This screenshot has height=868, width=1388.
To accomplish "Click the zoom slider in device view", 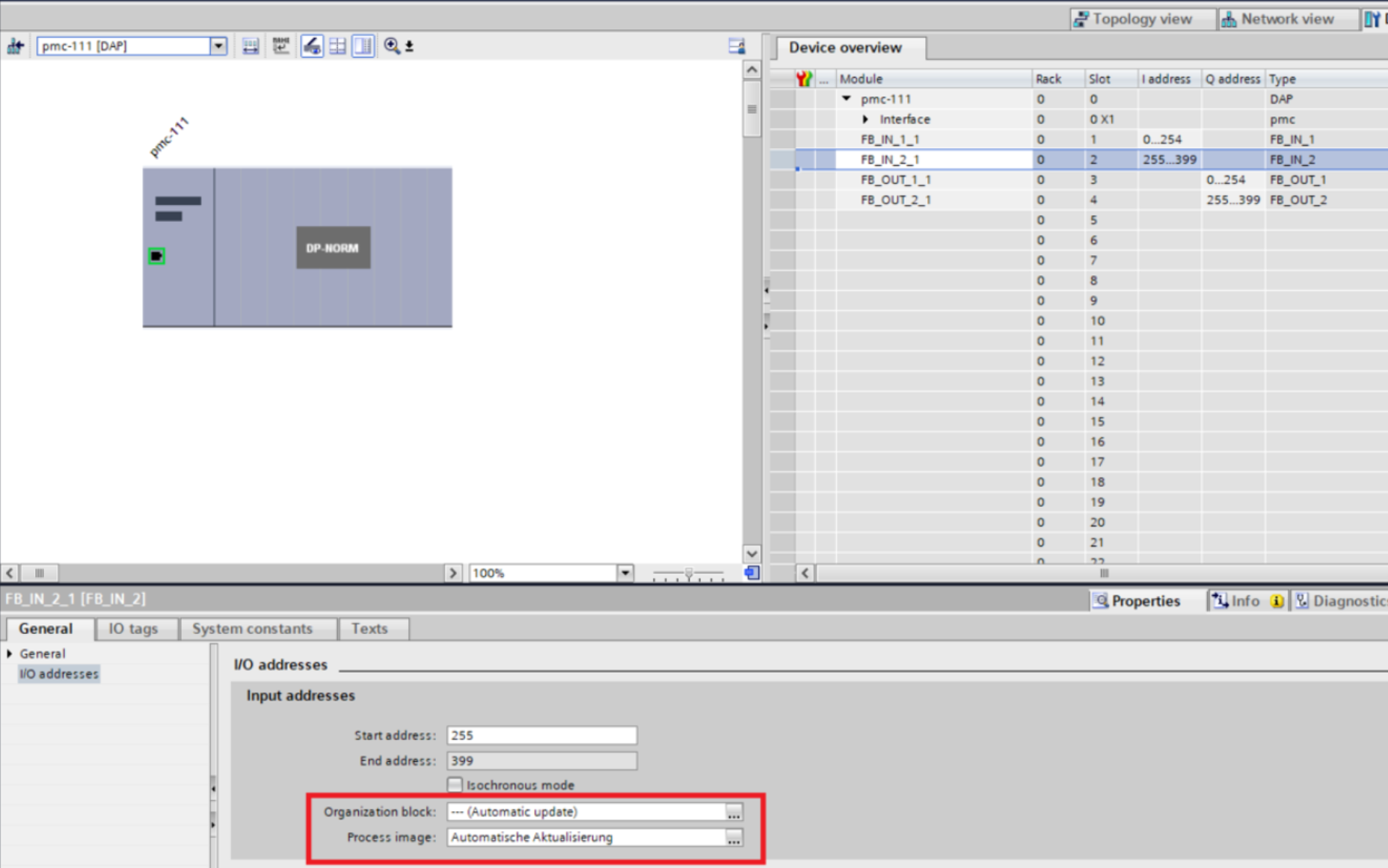I will point(688,573).
